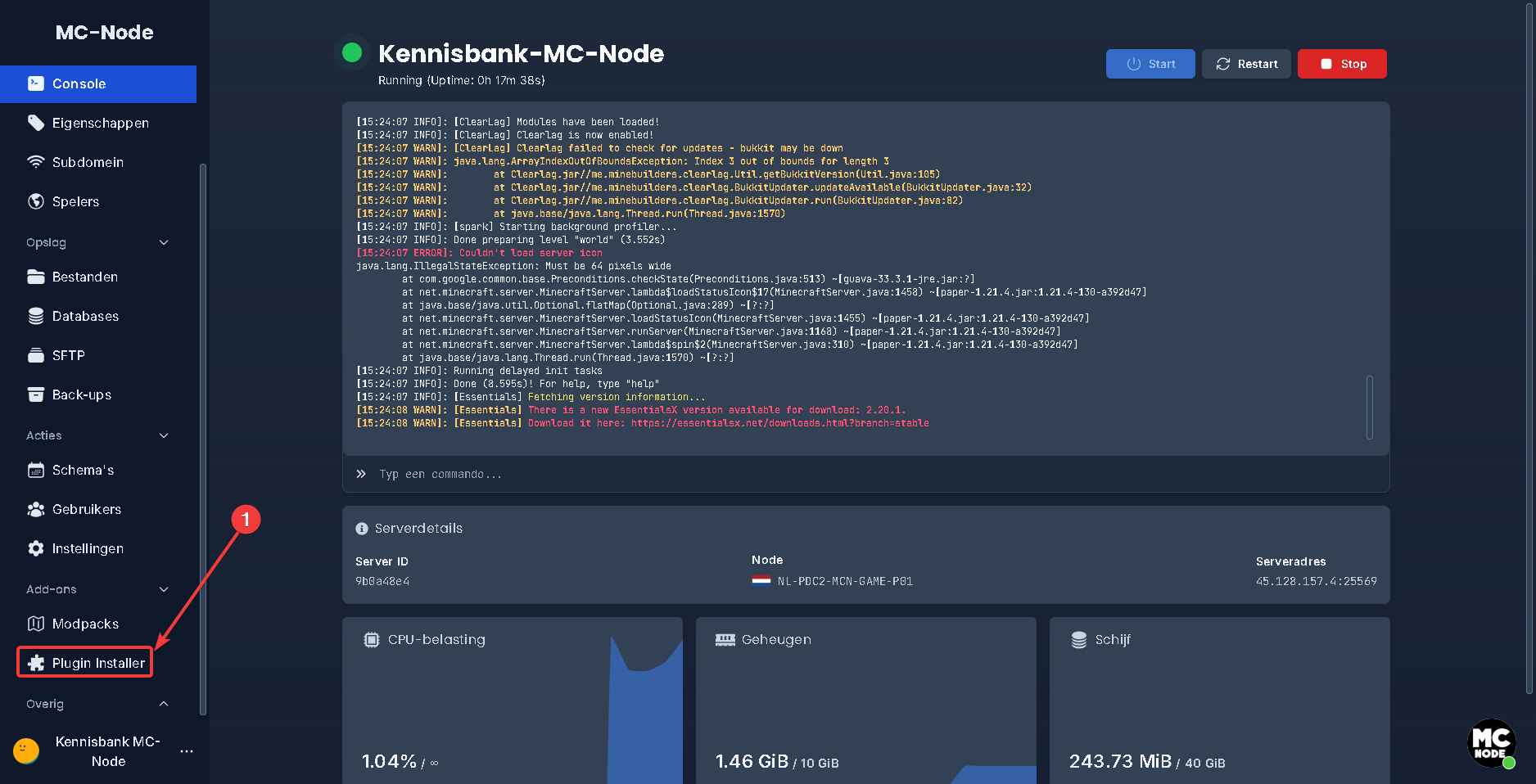This screenshot has width=1536, height=784.
Task: Click the server address 45.128.157.4:25569
Action: point(1317,581)
